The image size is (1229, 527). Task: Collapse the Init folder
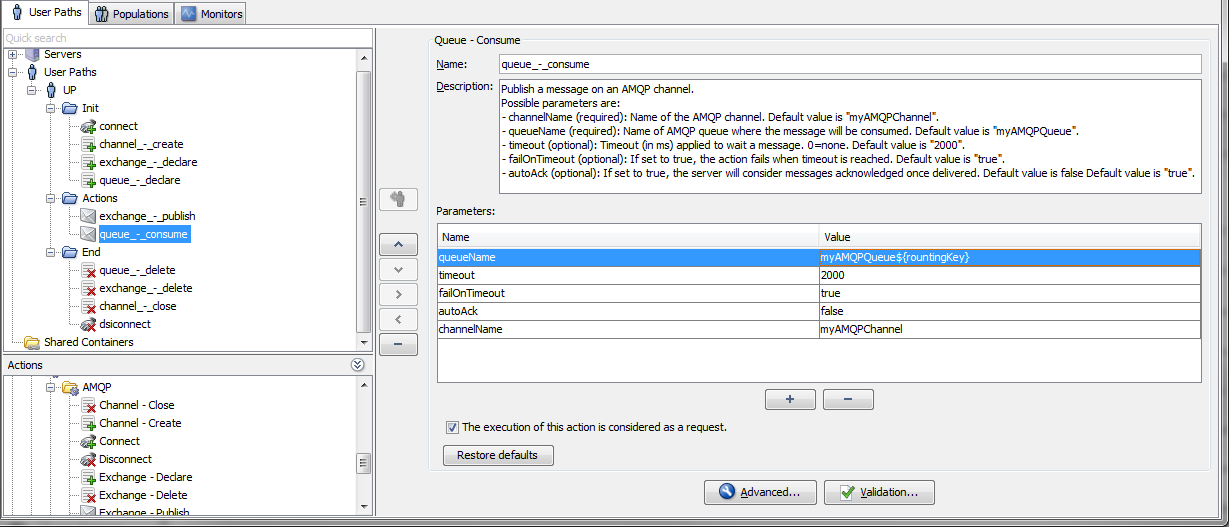(x=51, y=108)
